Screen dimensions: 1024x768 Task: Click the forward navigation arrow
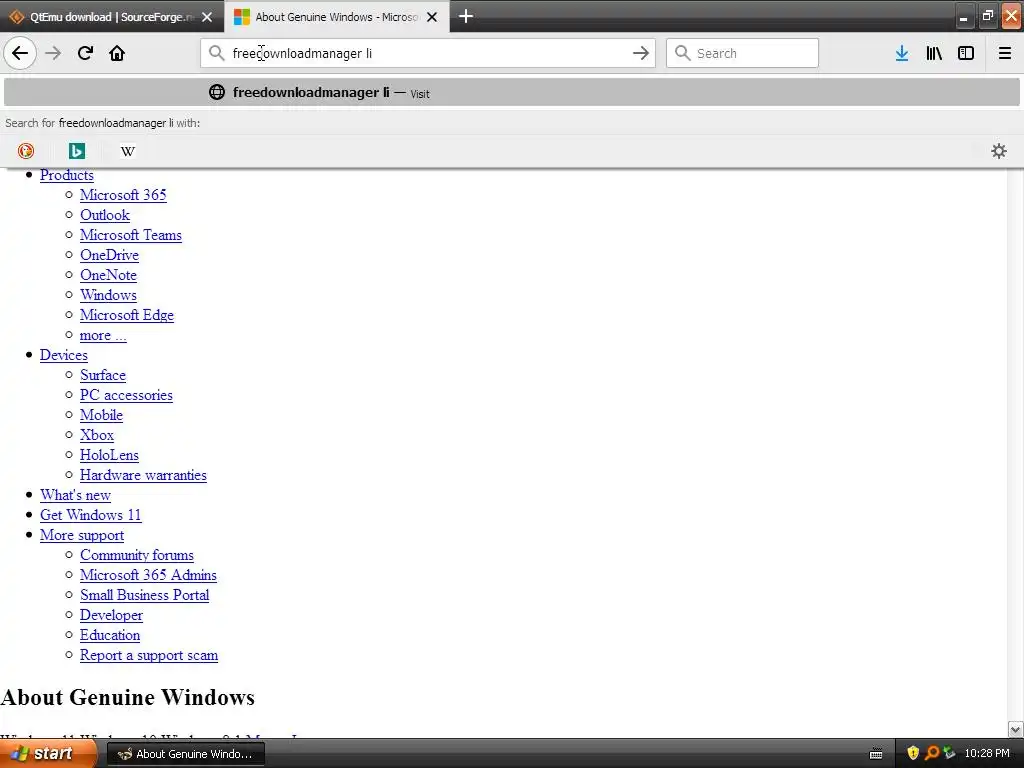53,53
